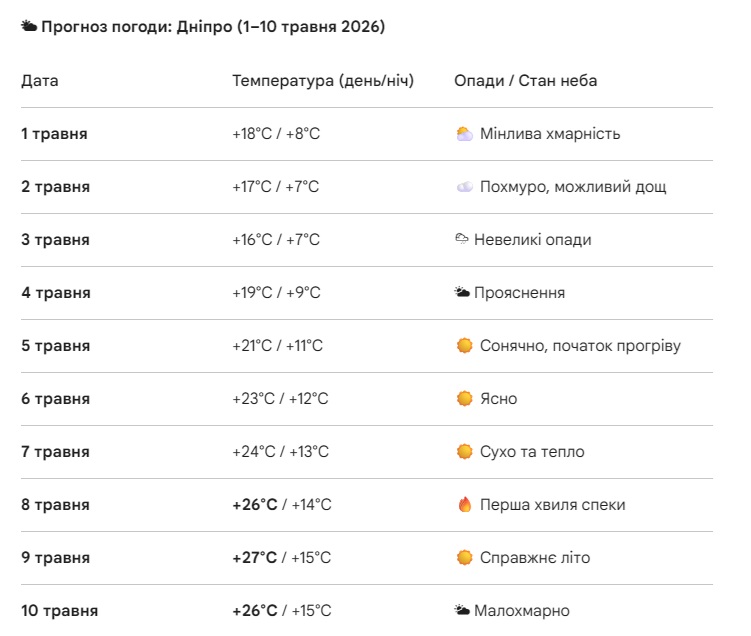Click the Дата column header
The height and width of the screenshot is (636, 751).
[x=40, y=81]
